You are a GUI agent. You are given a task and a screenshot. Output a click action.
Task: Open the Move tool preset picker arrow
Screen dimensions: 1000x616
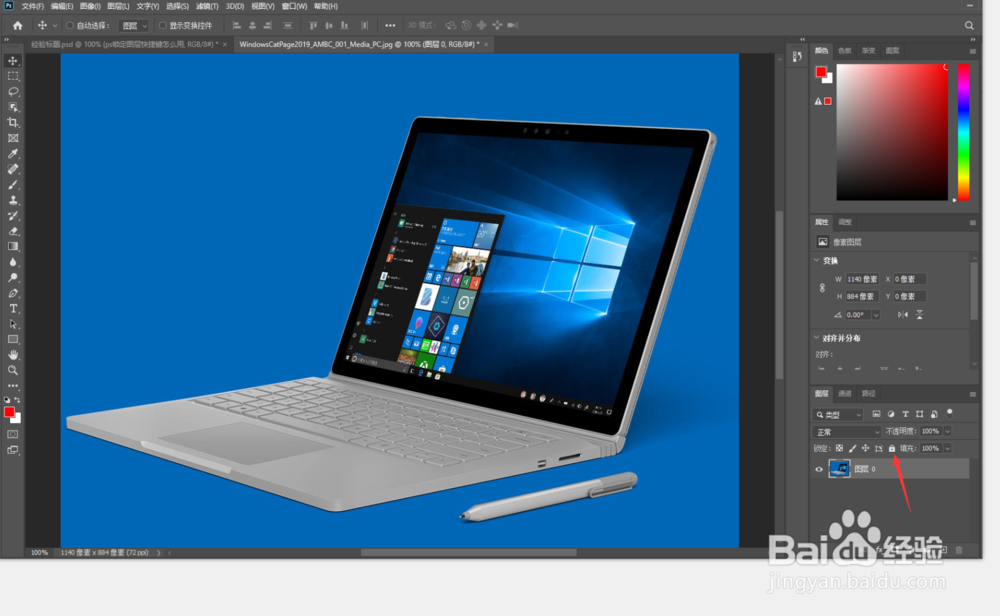[x=55, y=26]
